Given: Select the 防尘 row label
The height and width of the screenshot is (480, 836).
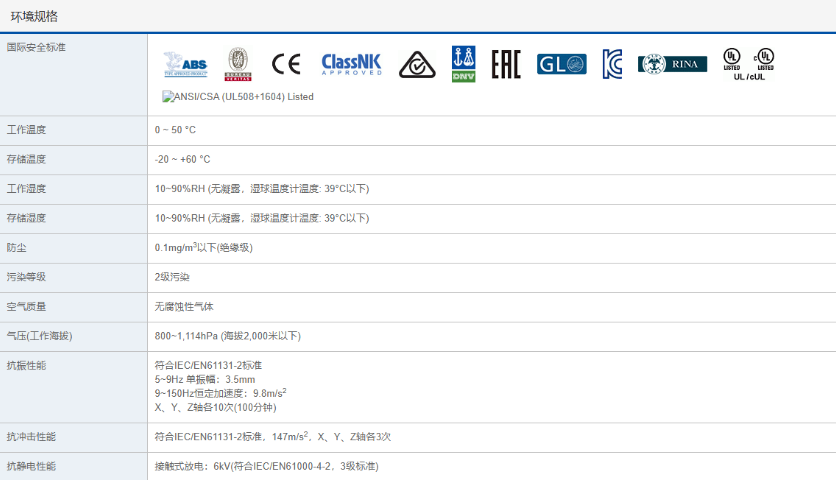Looking at the screenshot, I should pyautogui.click(x=17, y=247).
